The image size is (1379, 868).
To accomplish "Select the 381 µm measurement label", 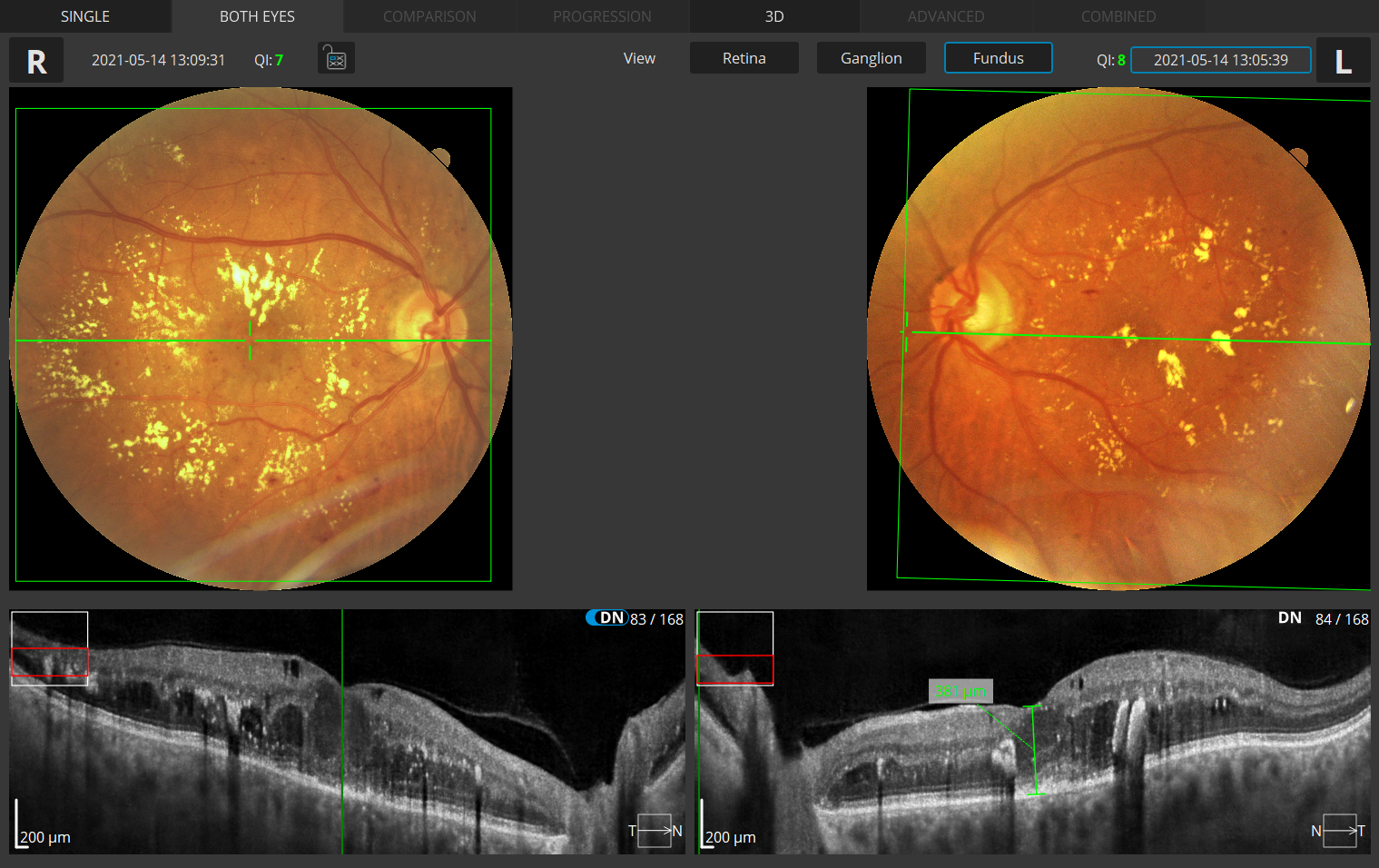I will [960, 691].
